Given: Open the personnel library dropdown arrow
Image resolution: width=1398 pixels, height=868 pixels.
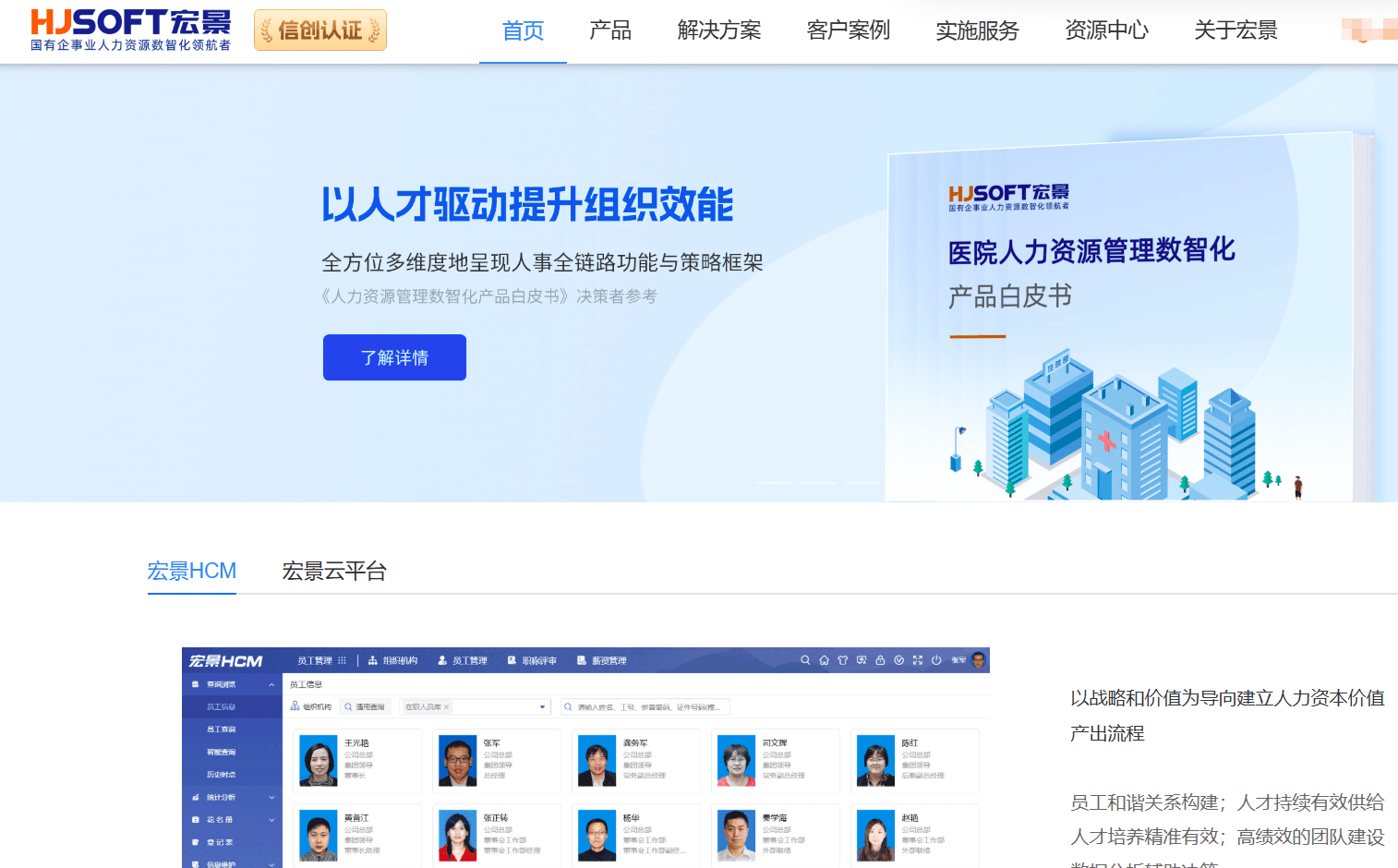Looking at the screenshot, I should (542, 707).
